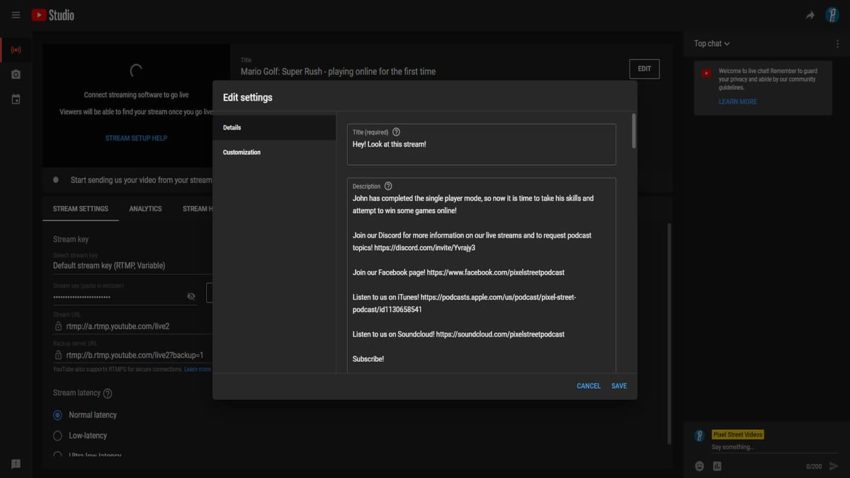
Task: Click the Discord invite URL in description
Action: pyautogui.click(x=424, y=248)
